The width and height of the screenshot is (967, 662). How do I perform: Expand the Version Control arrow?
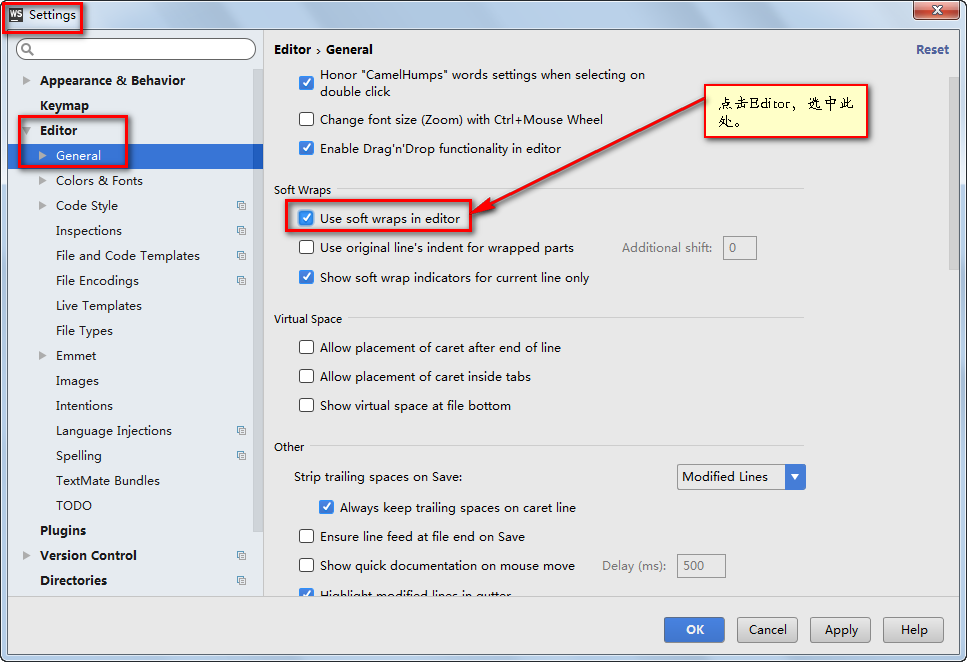tap(27, 555)
